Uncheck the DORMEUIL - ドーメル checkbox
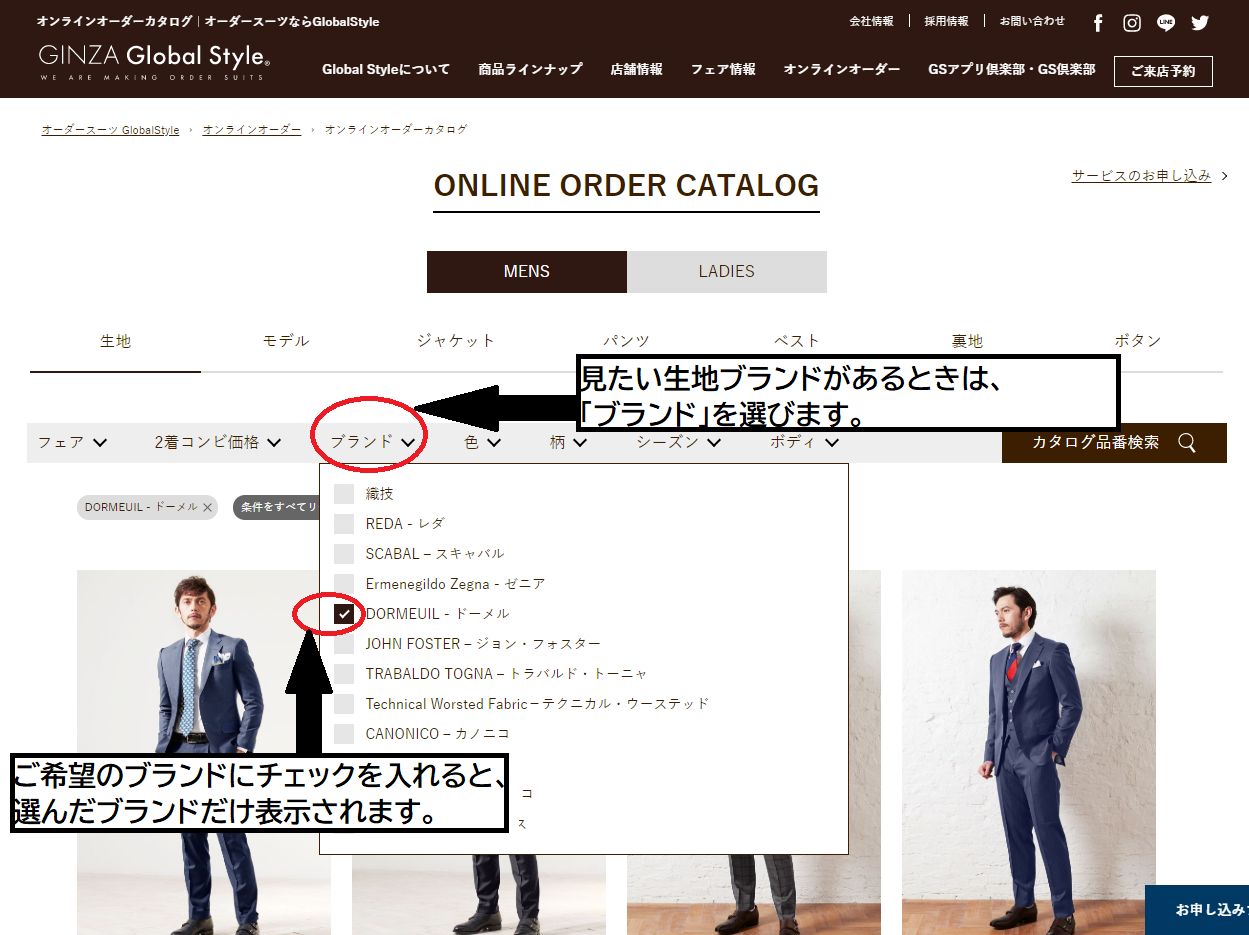Image resolution: width=1249 pixels, height=935 pixels. coord(344,614)
